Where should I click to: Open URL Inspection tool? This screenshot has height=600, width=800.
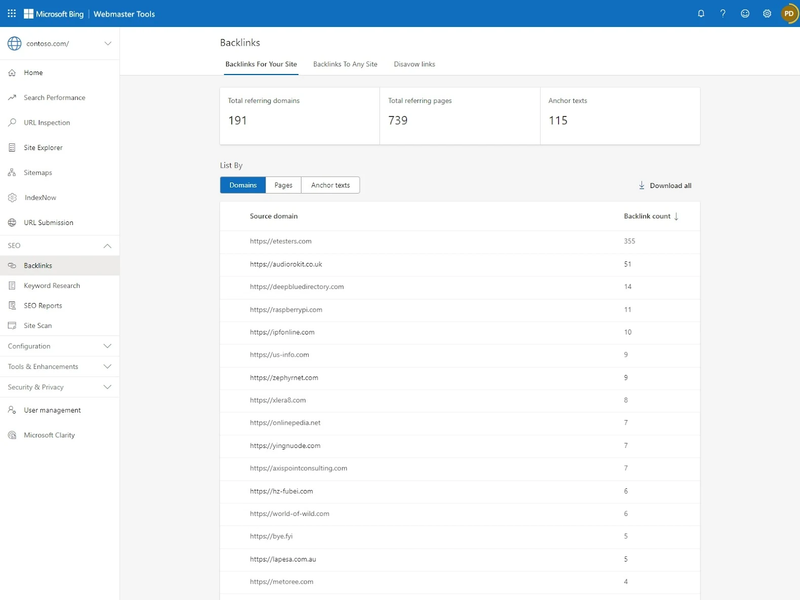pos(47,123)
